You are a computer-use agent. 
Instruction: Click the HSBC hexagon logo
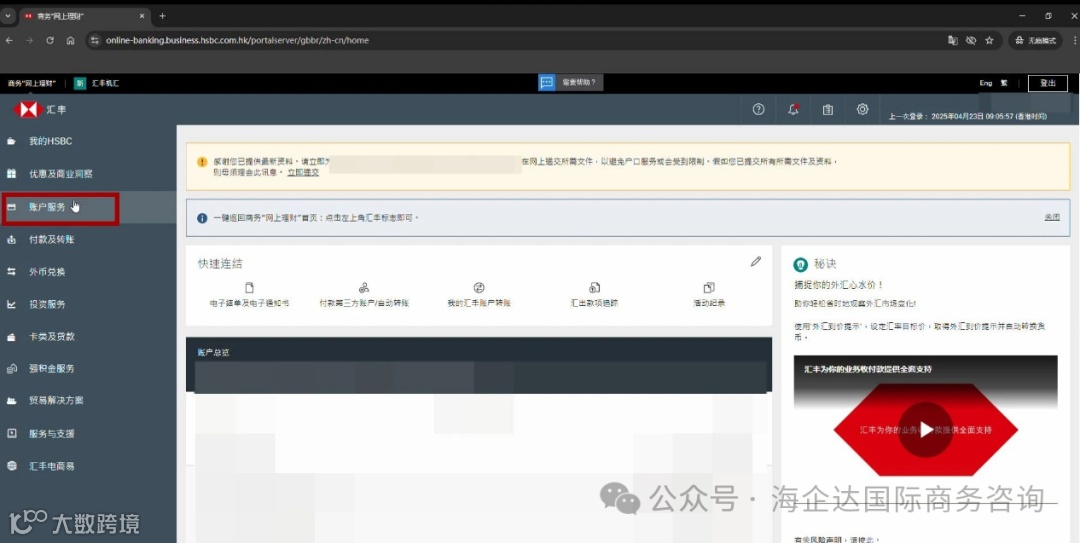28,110
